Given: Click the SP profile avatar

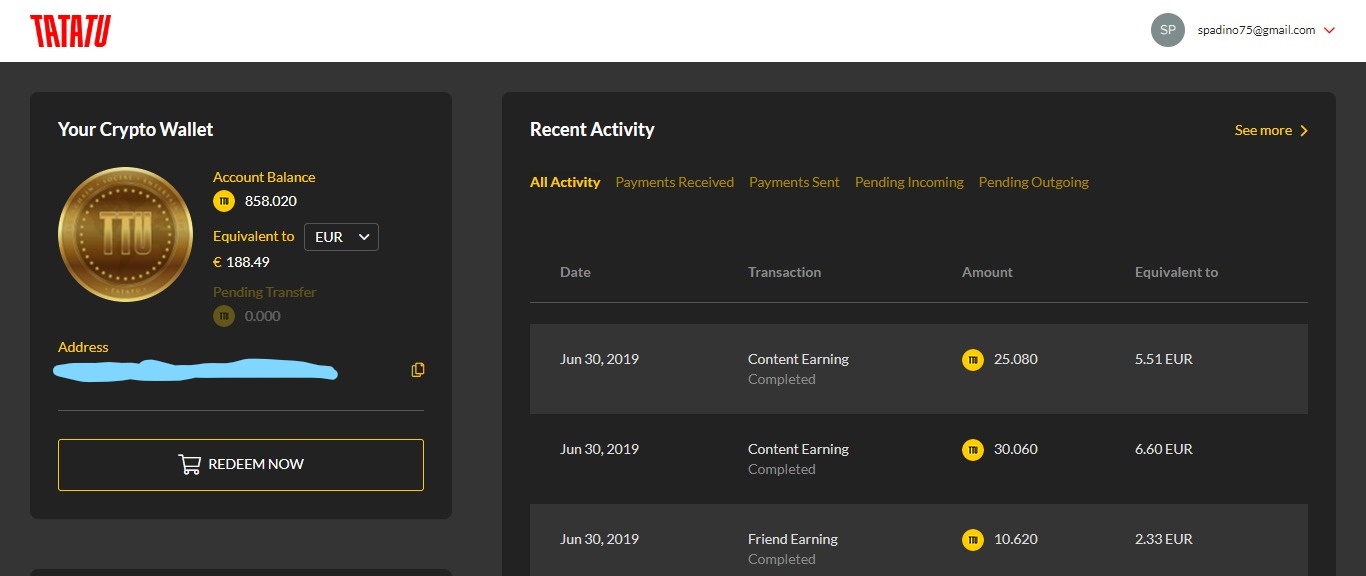Looking at the screenshot, I should 1167,30.
